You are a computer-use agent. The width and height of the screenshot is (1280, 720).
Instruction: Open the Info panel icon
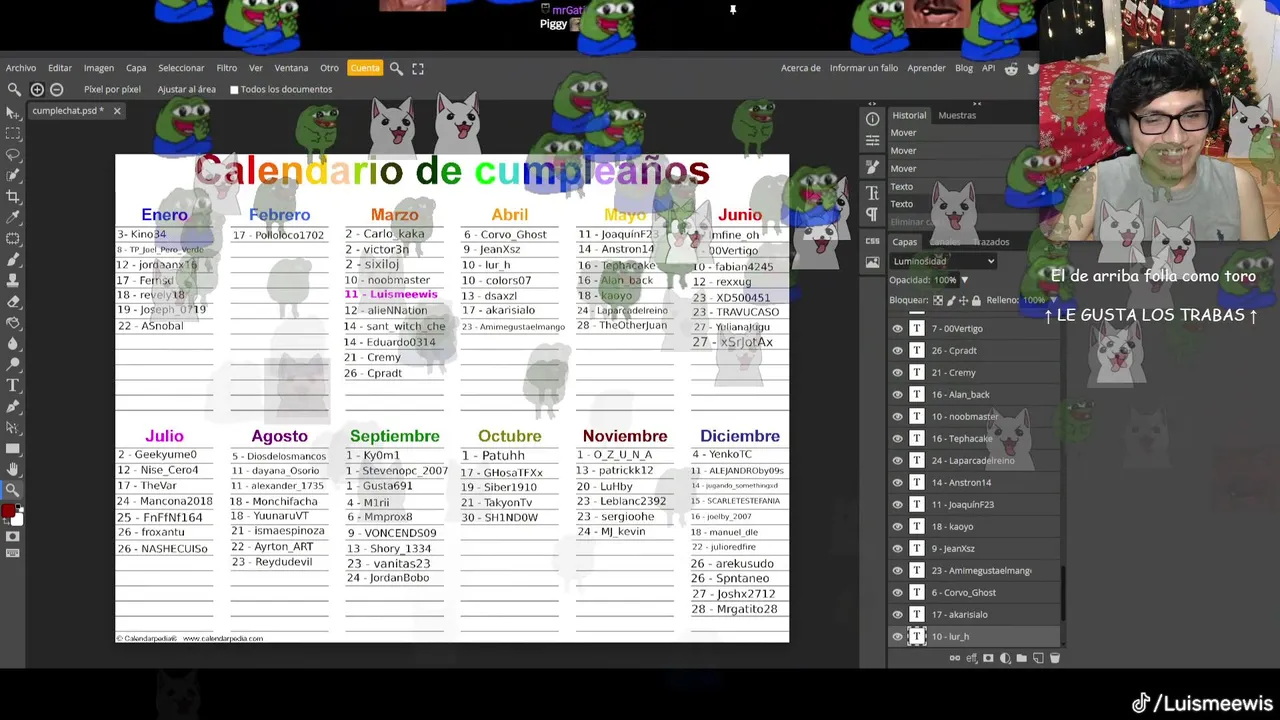point(872,119)
